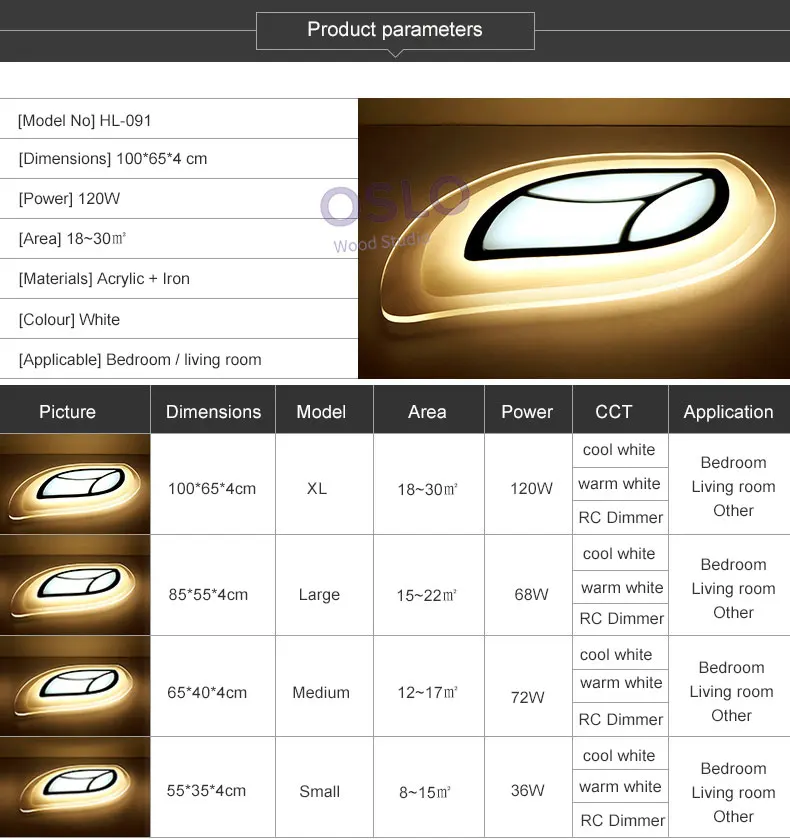This screenshot has height=839, width=790.
Task: Click the Application column header
Action: pos(728,411)
